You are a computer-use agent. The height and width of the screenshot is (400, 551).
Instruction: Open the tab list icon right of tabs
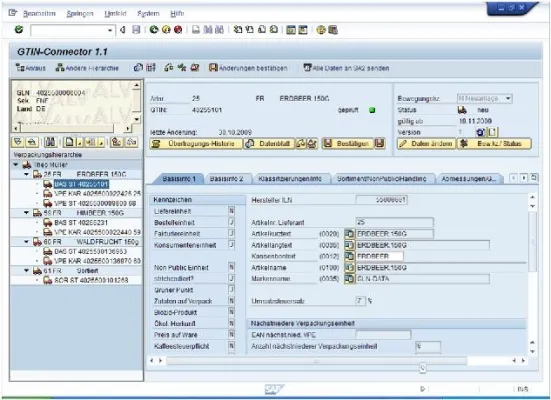point(534,178)
